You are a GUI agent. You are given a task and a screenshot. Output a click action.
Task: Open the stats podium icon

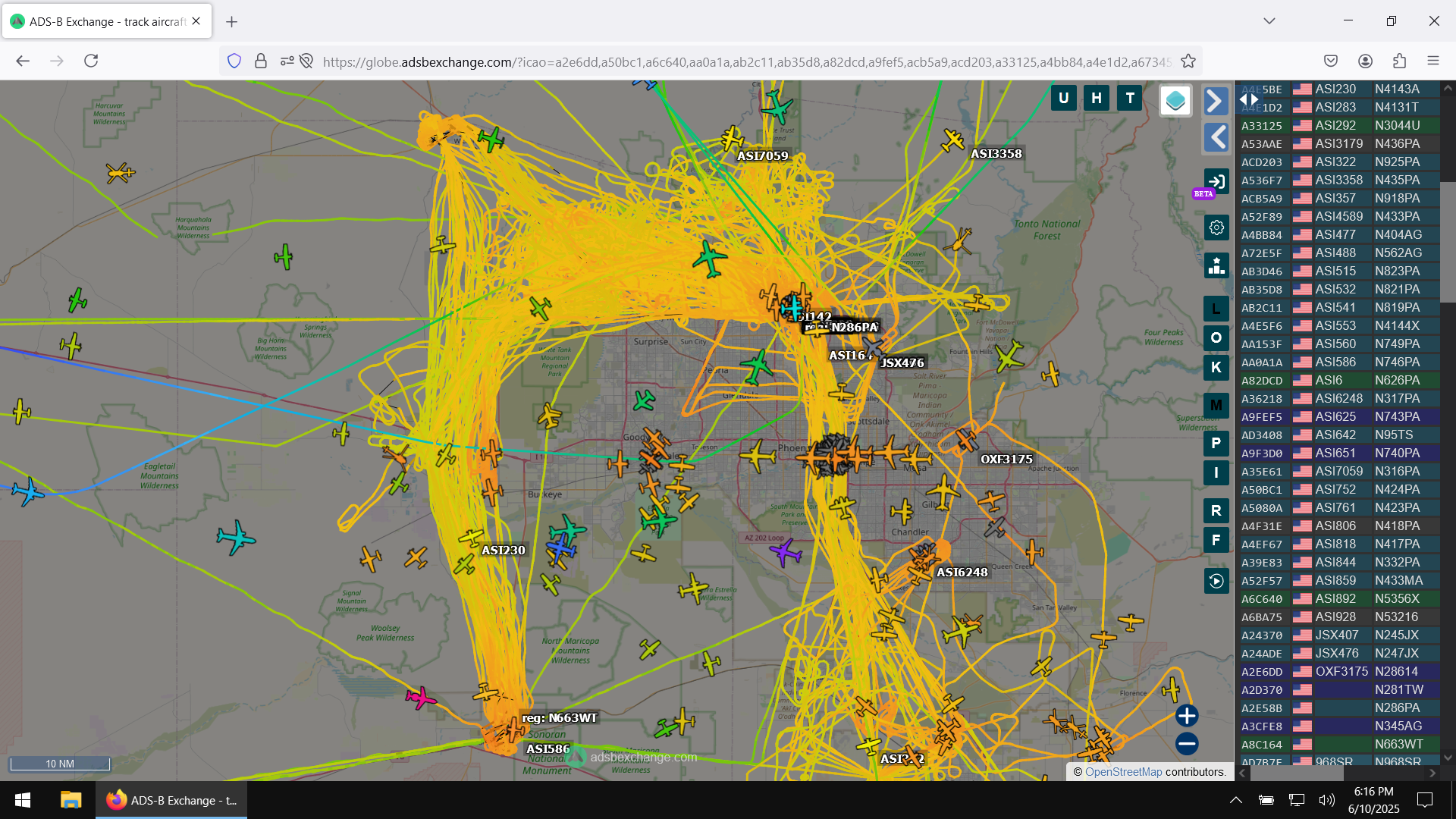1216,265
